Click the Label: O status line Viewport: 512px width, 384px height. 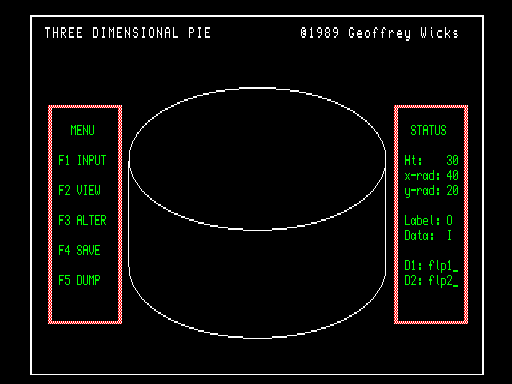pyautogui.click(x=428, y=220)
